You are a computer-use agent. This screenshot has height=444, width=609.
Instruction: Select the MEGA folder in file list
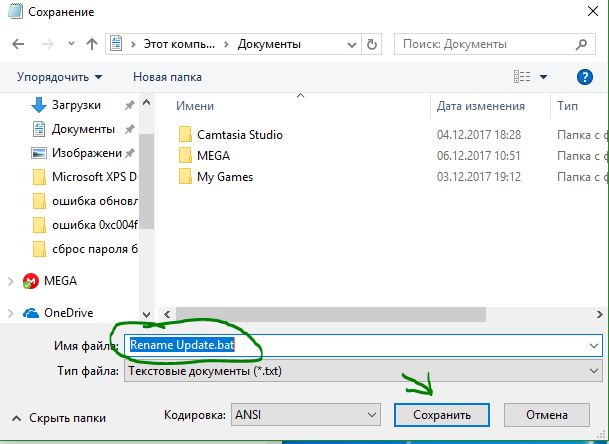click(x=213, y=156)
